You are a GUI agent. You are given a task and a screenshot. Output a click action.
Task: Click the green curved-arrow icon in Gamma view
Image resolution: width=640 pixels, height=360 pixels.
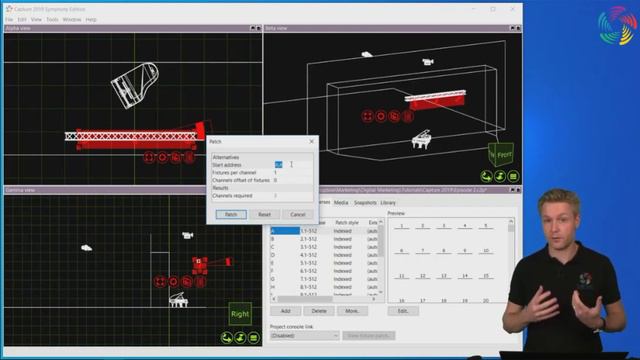227,338
